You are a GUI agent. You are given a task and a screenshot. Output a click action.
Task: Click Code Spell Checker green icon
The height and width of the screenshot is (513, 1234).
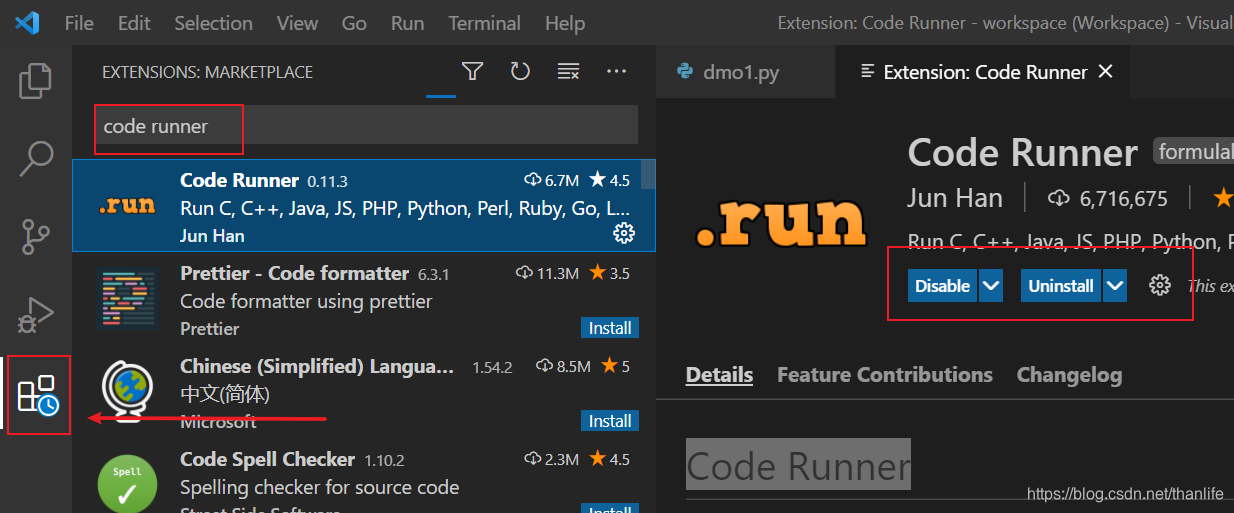coord(127,485)
